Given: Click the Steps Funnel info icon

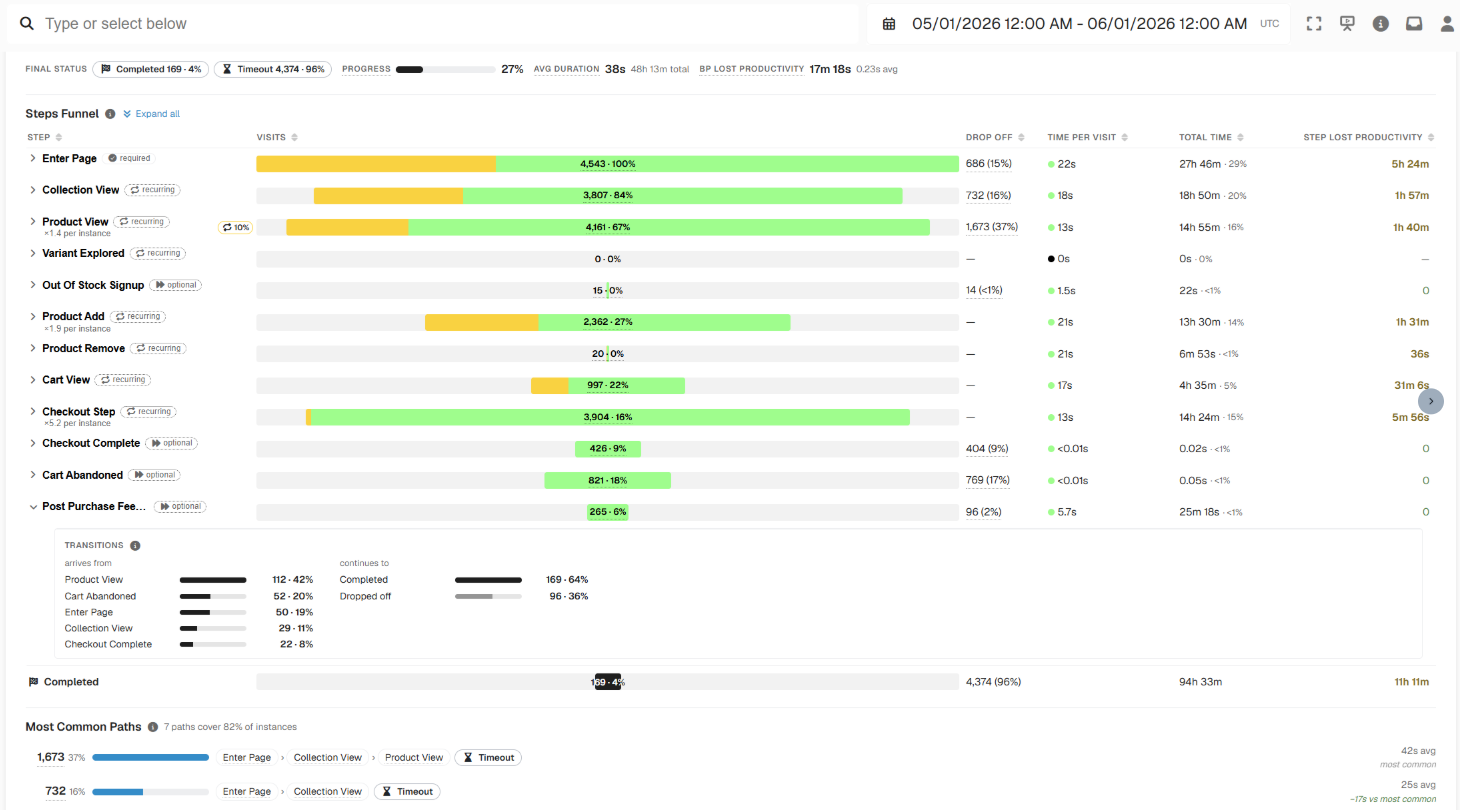Looking at the screenshot, I should [110, 114].
